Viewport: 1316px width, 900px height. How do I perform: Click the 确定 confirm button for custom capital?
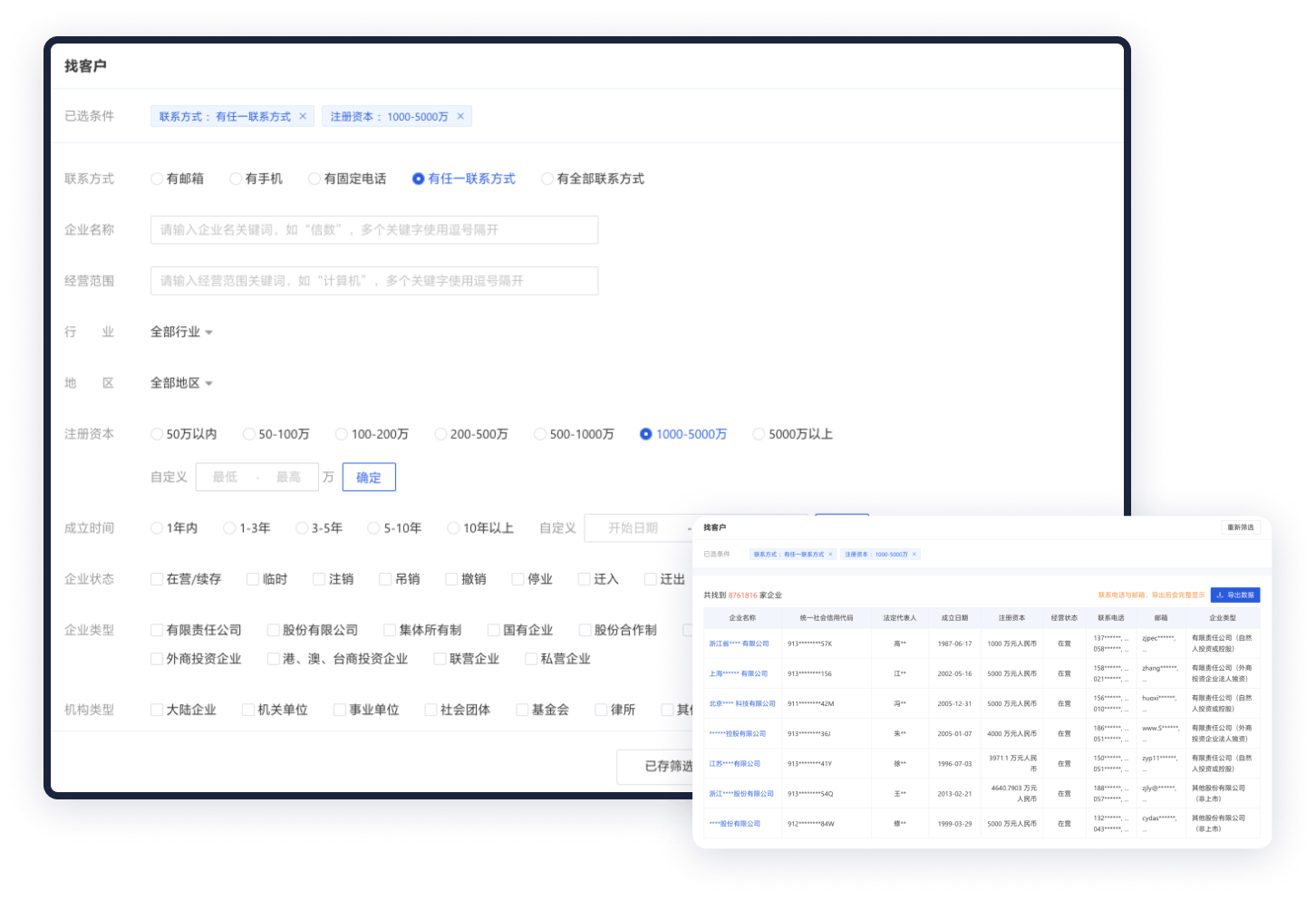369,477
